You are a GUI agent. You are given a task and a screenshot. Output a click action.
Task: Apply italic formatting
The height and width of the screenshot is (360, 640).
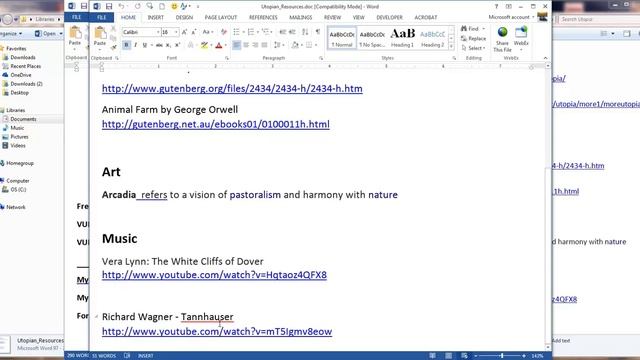136,45
